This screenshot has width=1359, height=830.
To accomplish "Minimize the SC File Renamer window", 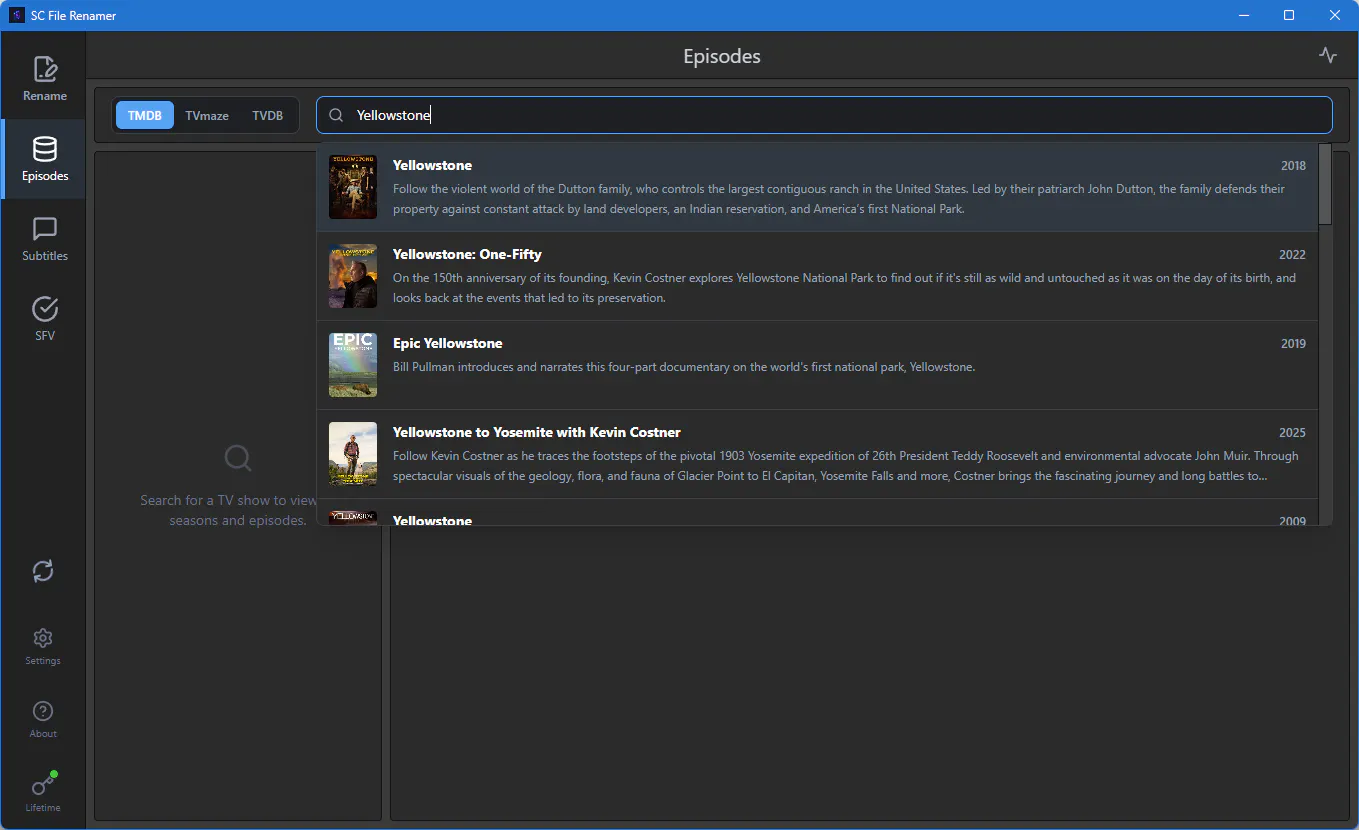I will pyautogui.click(x=1244, y=15).
